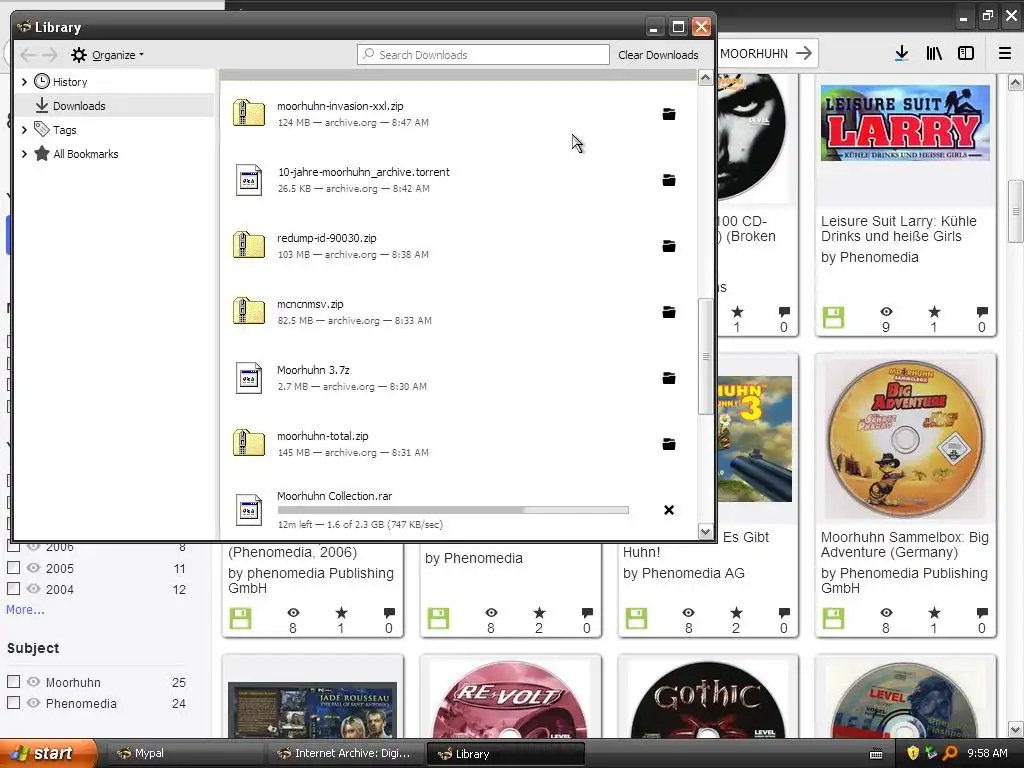Viewport: 1024px width, 768px height.
Task: Click the browser page scrollbar thumb
Action: click(x=1016, y=211)
